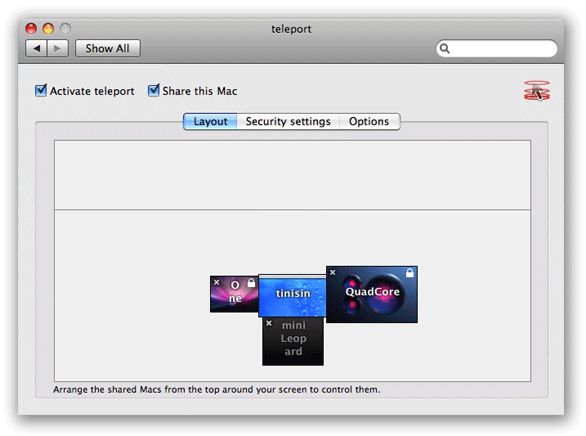Viewport: 586px width, 436px height.
Task: Click the Show All button
Action: click(108, 49)
